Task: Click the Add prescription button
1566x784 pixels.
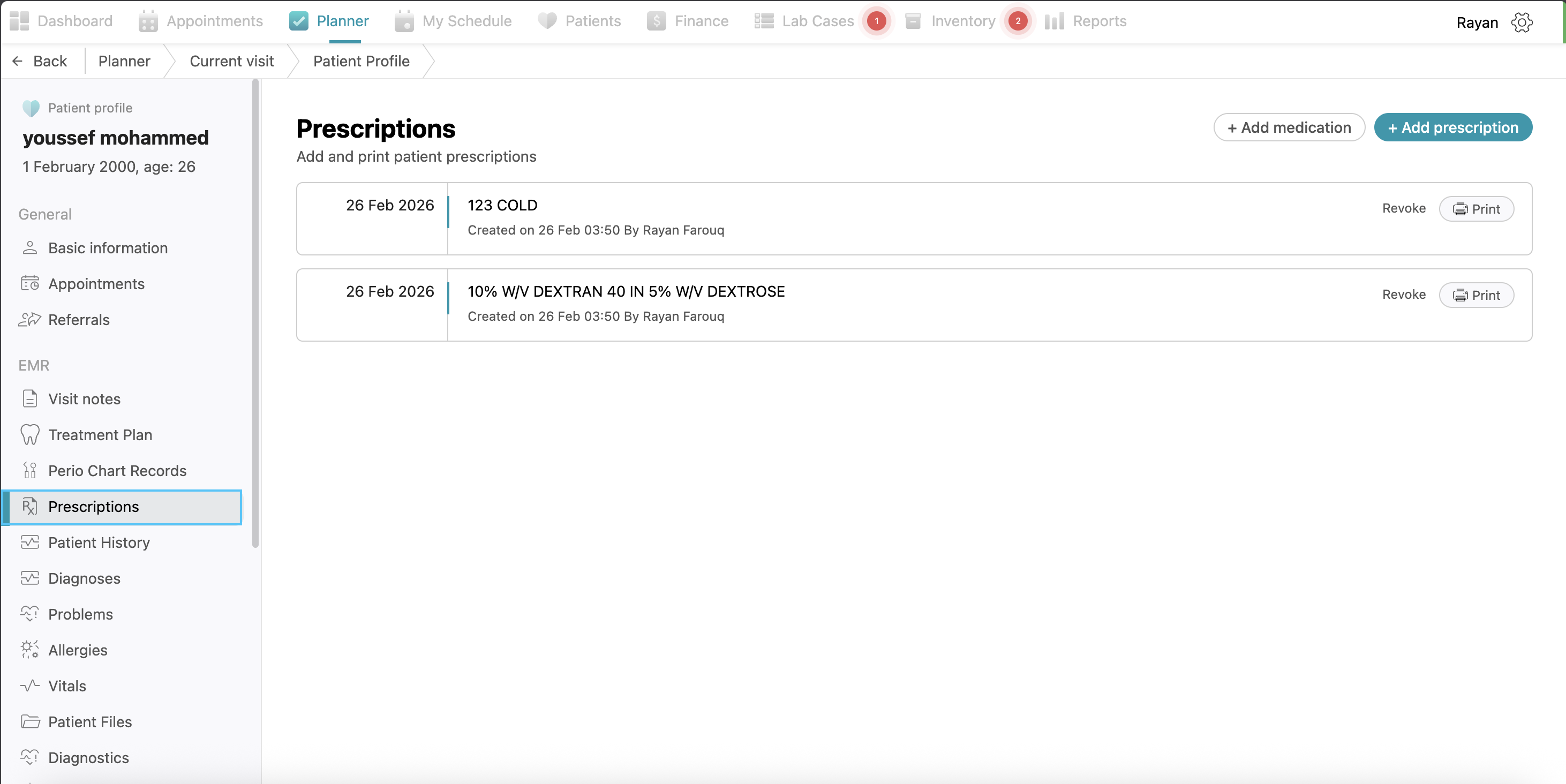Action: pyautogui.click(x=1452, y=127)
